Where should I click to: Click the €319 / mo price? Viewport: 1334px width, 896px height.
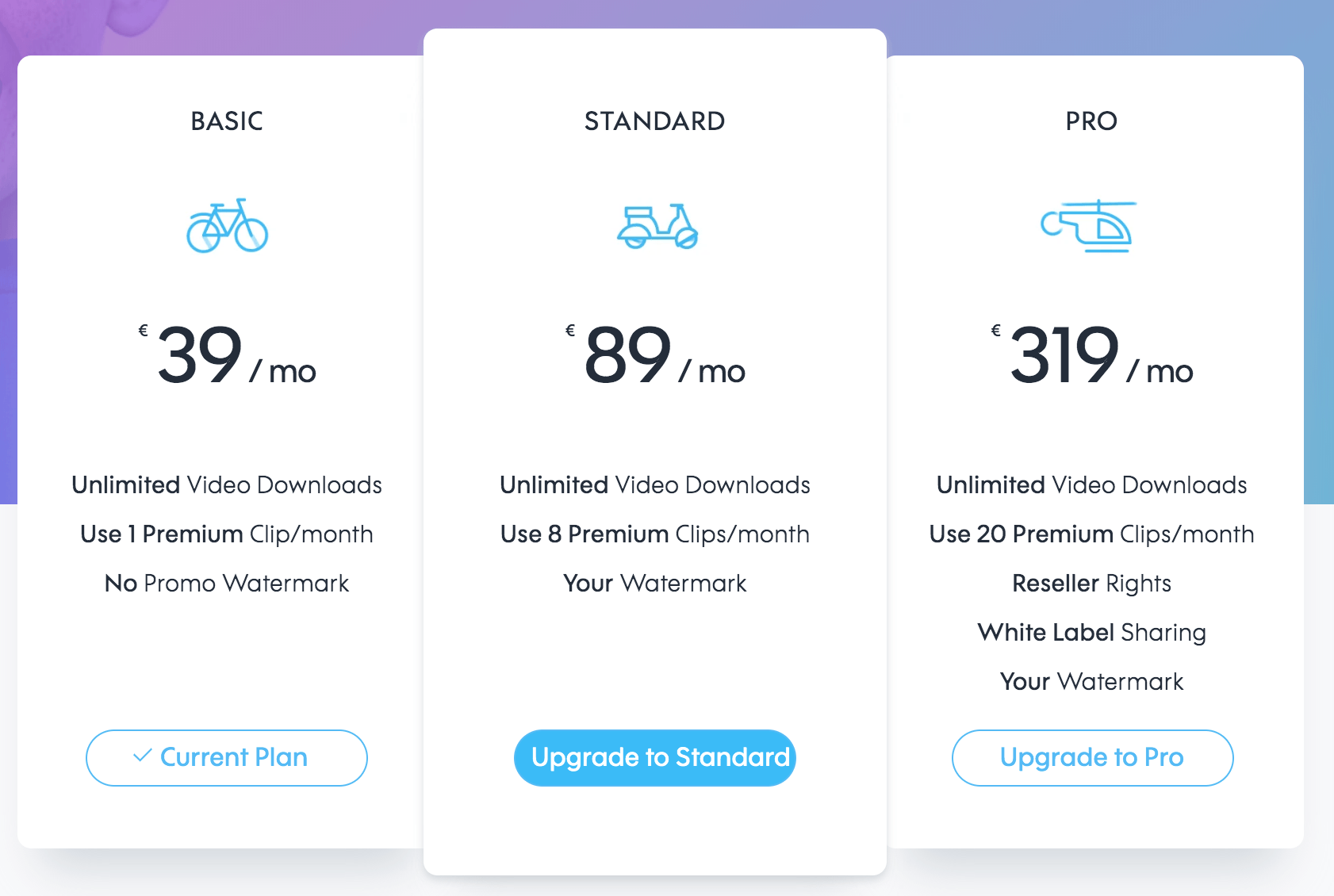click(1094, 356)
